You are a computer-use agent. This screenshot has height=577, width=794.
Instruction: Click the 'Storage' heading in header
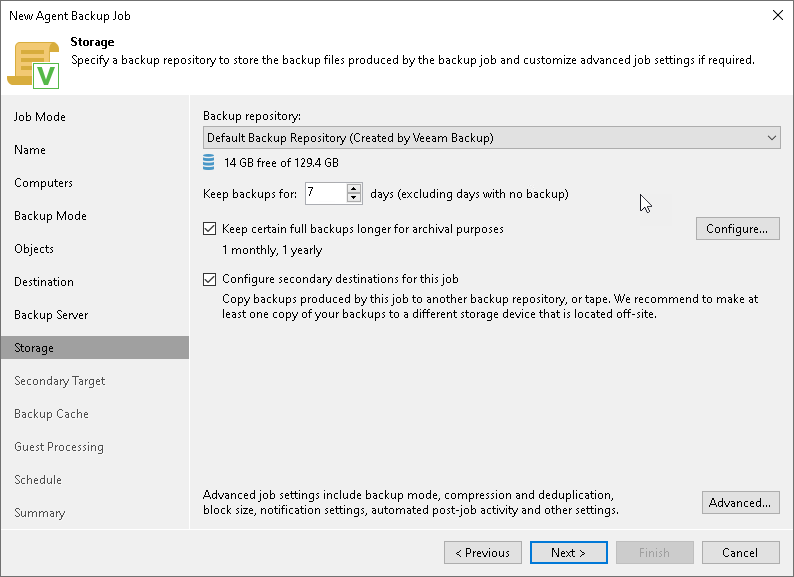(92, 42)
